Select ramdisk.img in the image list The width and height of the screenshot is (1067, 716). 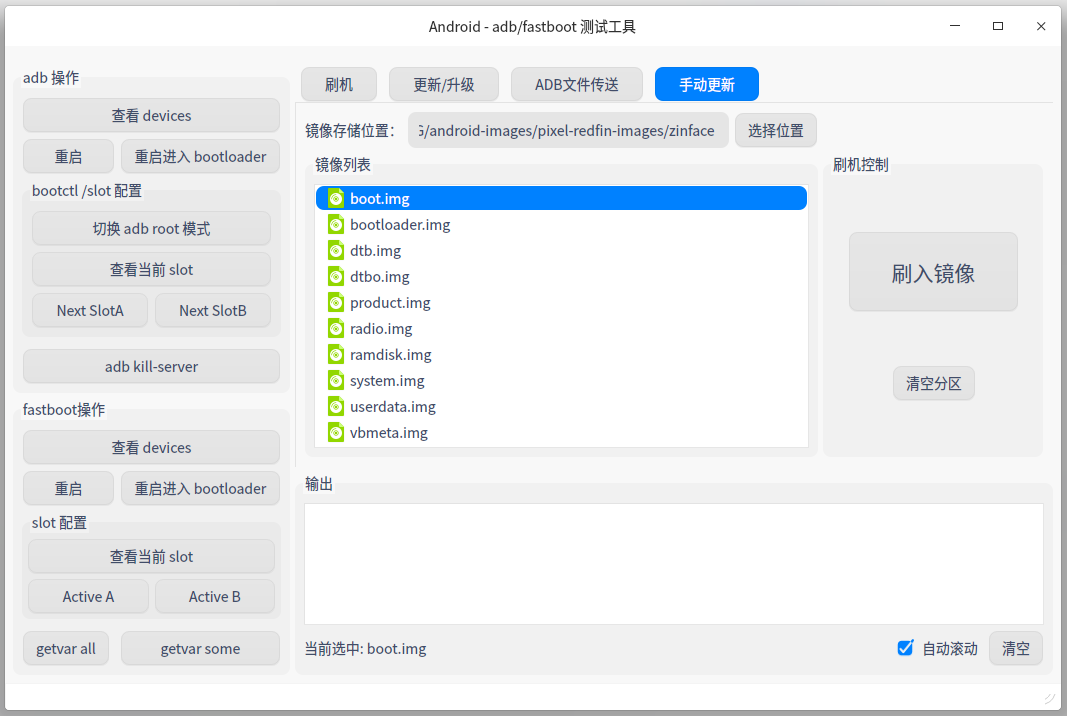[x=390, y=355]
